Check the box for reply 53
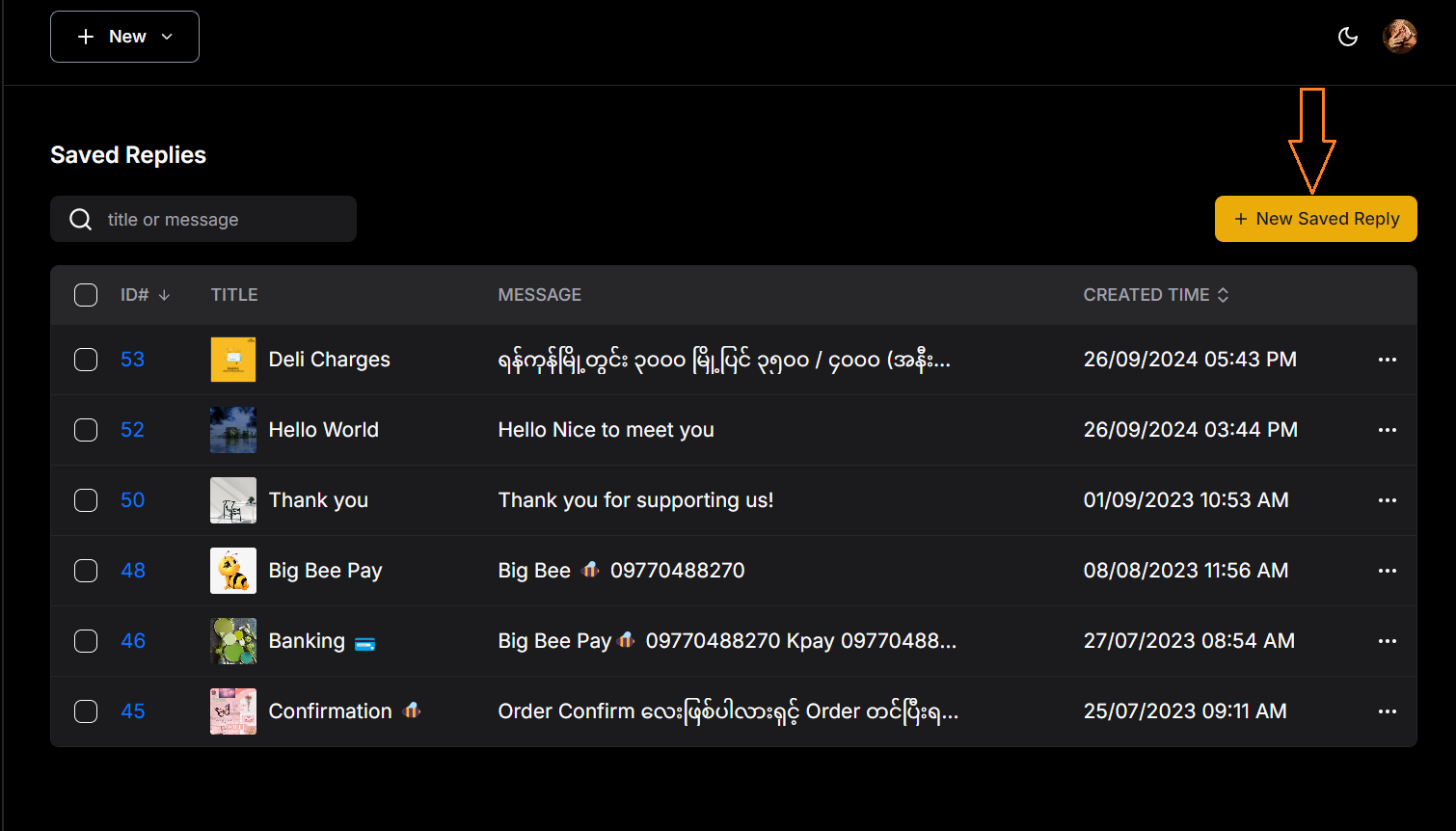The width and height of the screenshot is (1456, 831). (x=86, y=360)
